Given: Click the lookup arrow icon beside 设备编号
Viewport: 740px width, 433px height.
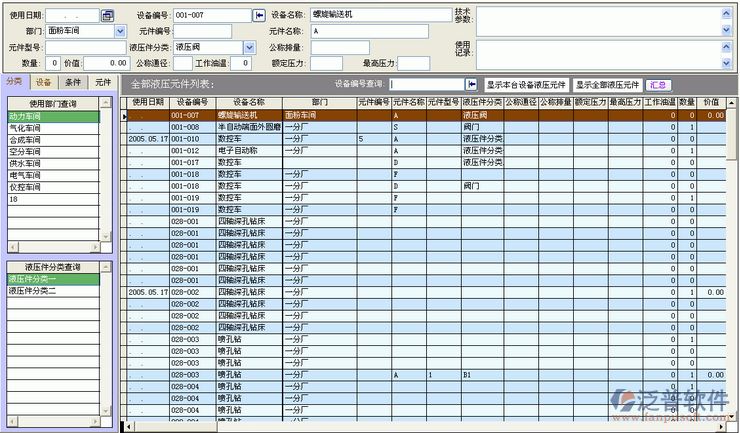Looking at the screenshot, I should pos(259,15).
